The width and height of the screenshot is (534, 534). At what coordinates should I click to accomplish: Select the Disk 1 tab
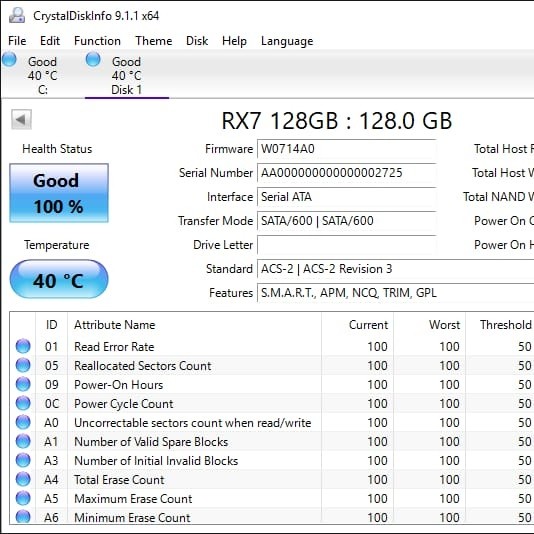point(127,75)
